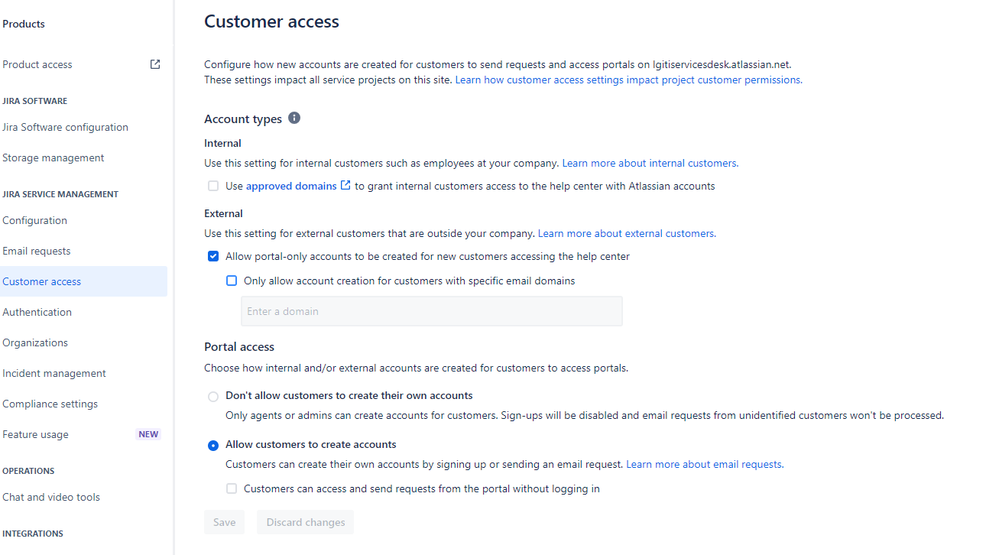The image size is (999, 555).
Task: Go to Organizations in the sidebar
Action: [35, 343]
